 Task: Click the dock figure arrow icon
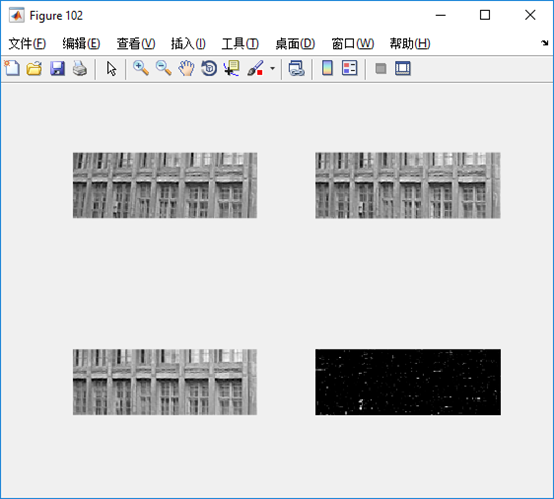(544, 43)
